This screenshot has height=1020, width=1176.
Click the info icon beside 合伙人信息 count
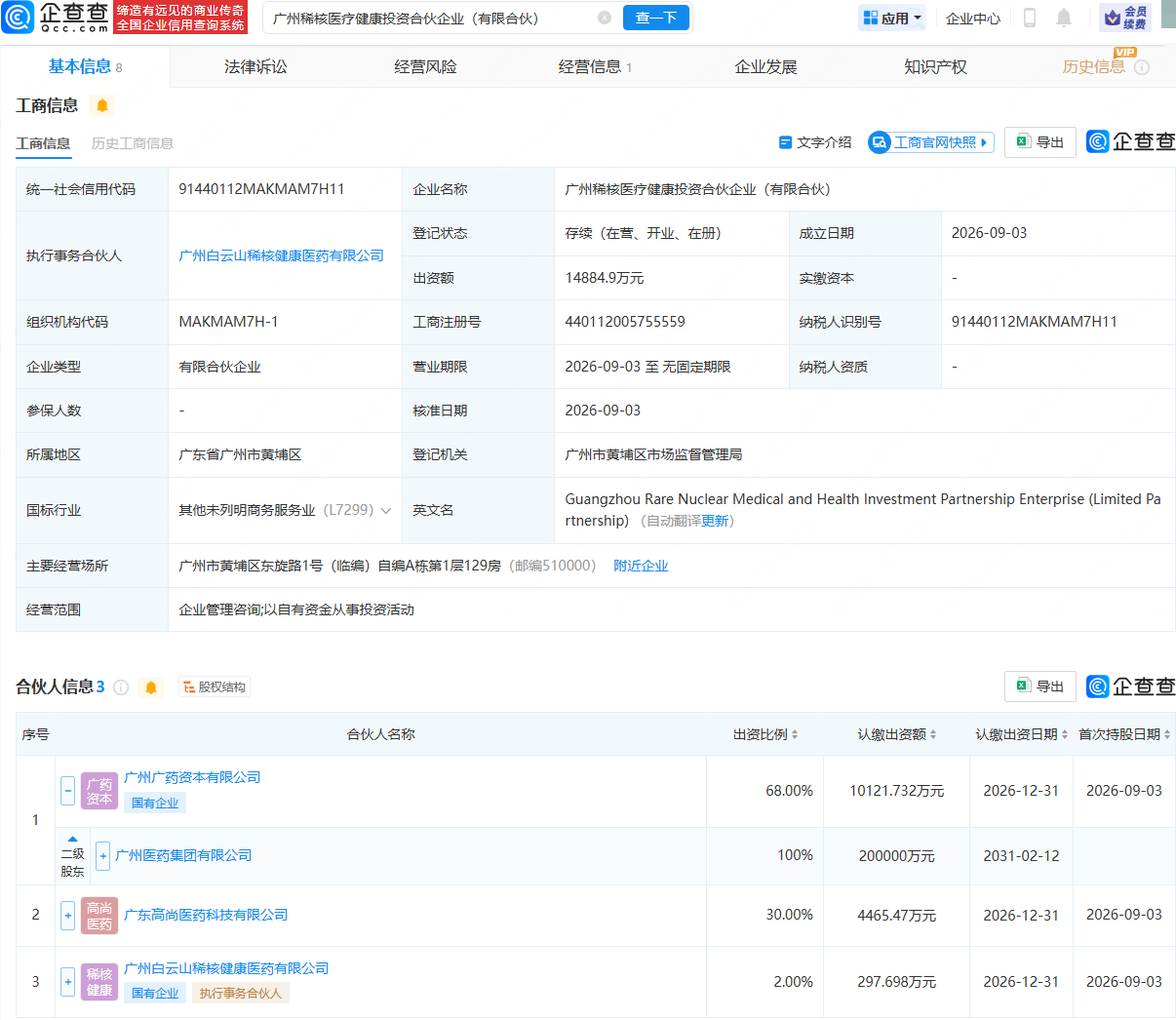click(x=121, y=687)
